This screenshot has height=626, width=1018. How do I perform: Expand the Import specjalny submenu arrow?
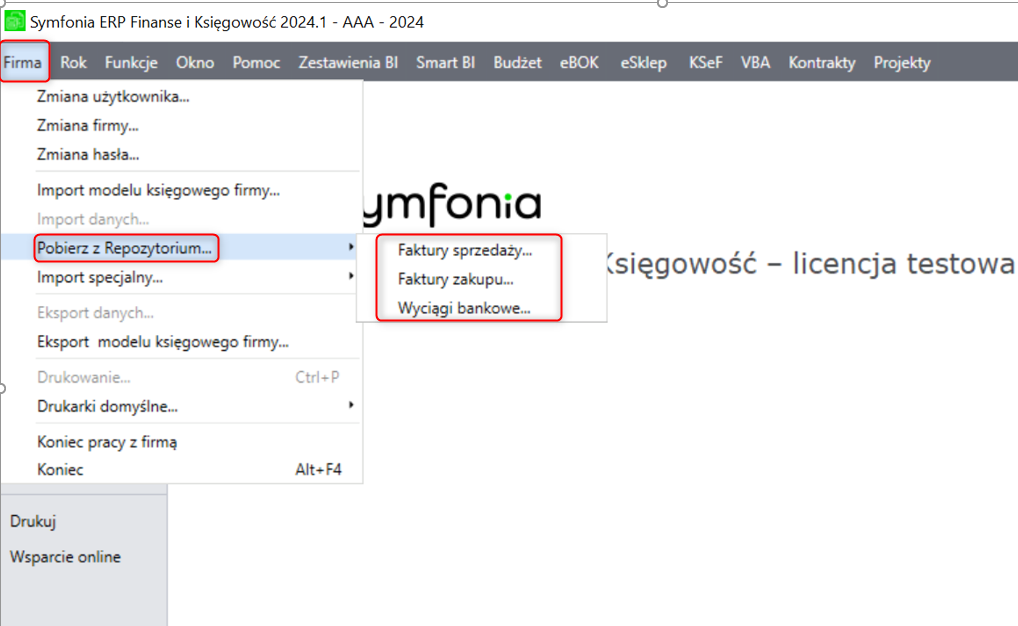(351, 275)
